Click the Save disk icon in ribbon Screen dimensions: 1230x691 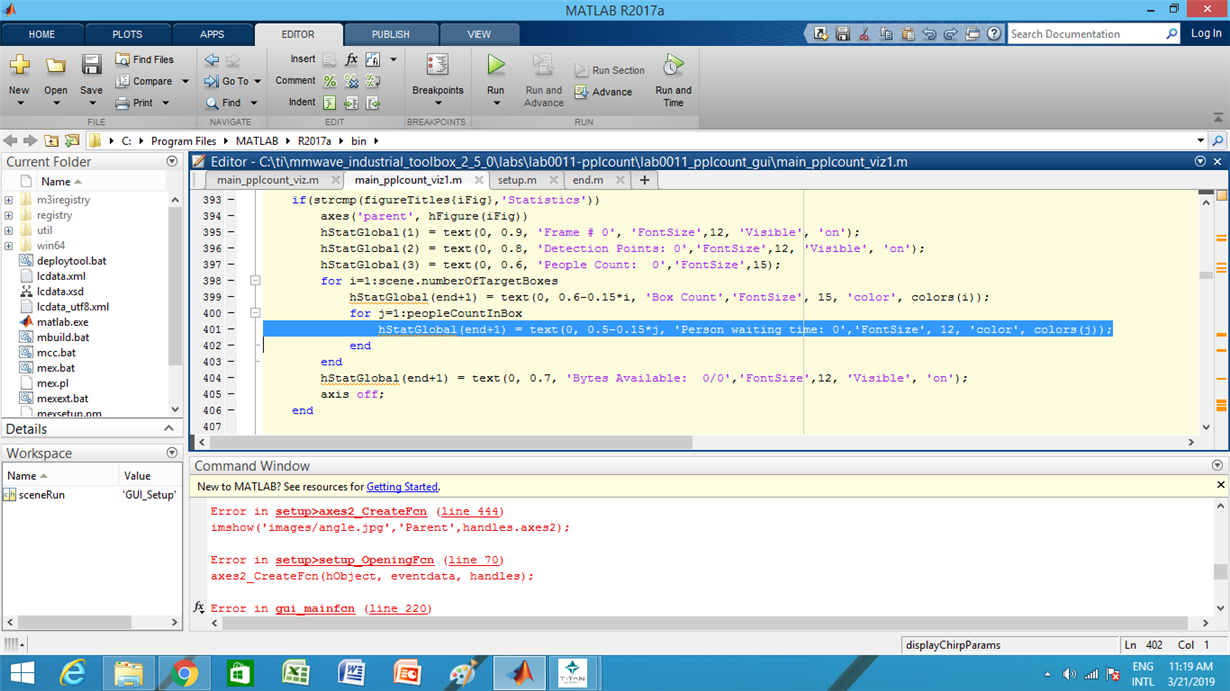pos(91,66)
